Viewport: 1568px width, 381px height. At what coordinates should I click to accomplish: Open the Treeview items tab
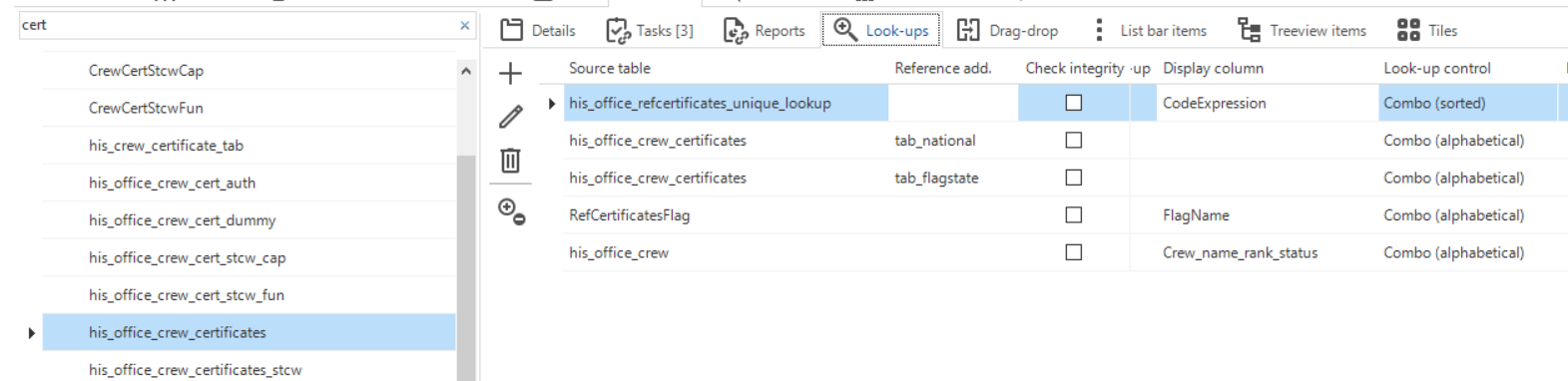coord(1303,30)
